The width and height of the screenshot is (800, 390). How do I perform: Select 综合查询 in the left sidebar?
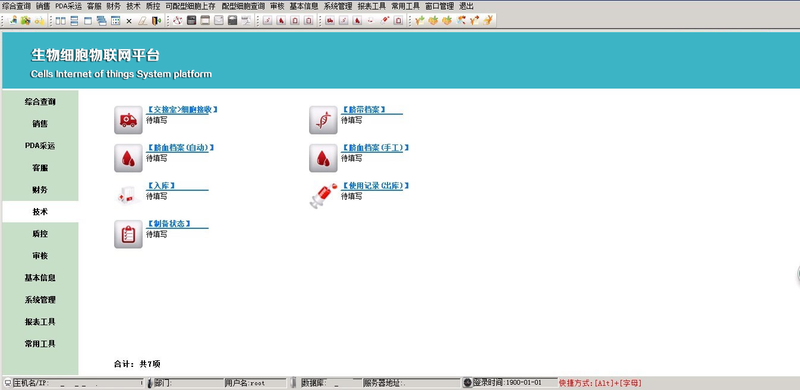pyautogui.click(x=40, y=102)
